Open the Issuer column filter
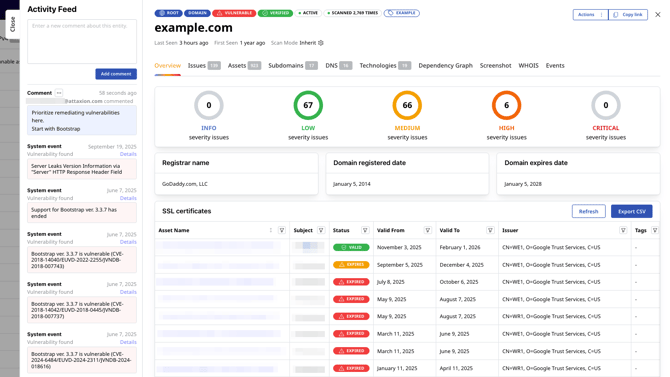670x377 pixels. (623, 230)
